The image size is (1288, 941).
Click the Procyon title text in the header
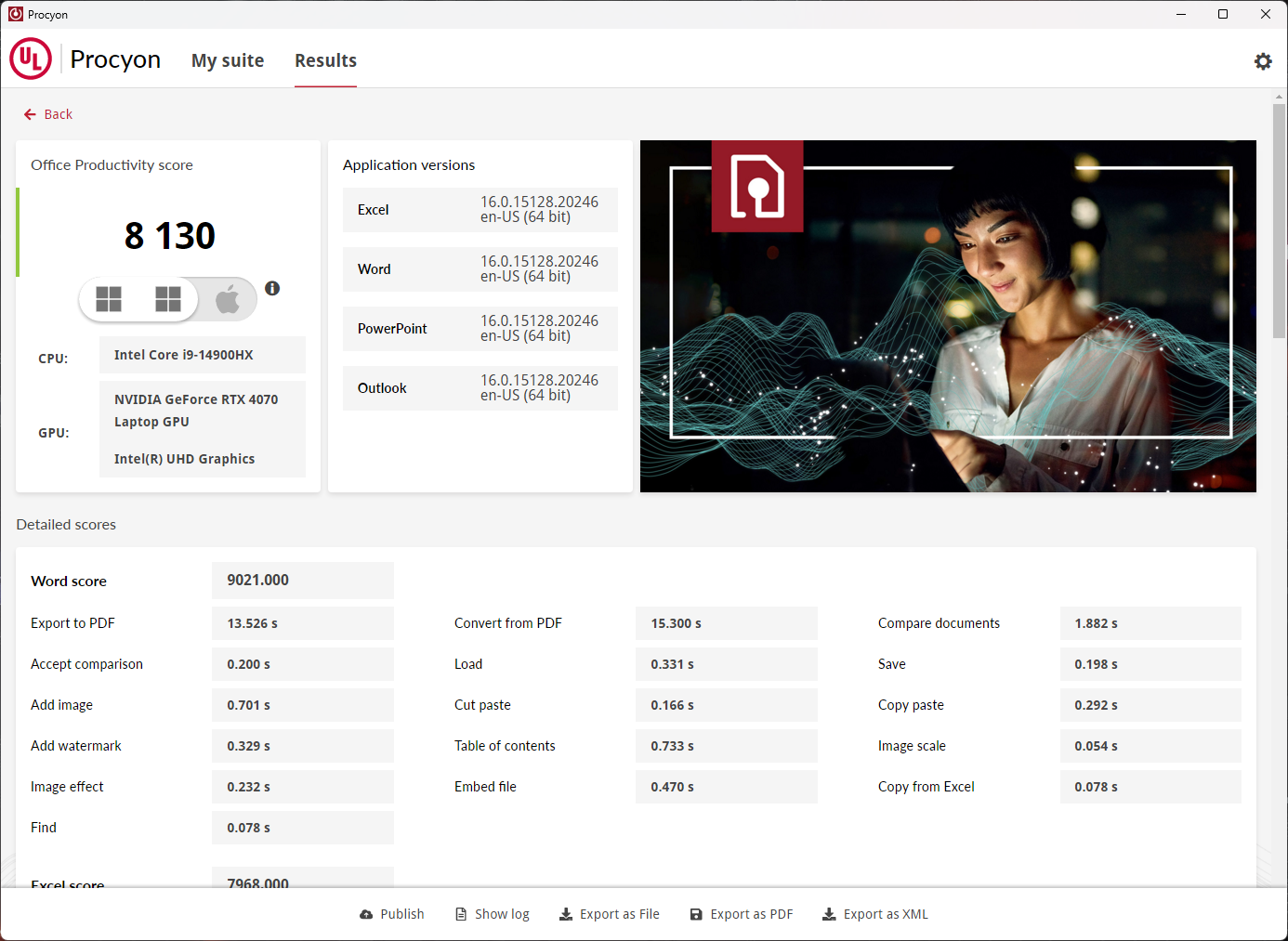115,59
